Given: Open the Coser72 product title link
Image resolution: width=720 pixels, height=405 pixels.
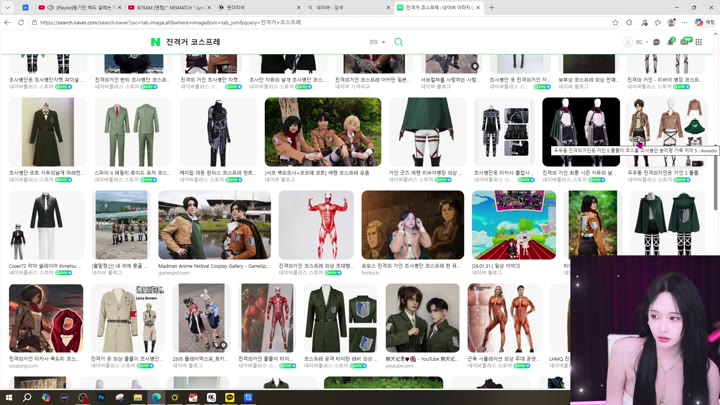Looking at the screenshot, I should click(x=45, y=266).
